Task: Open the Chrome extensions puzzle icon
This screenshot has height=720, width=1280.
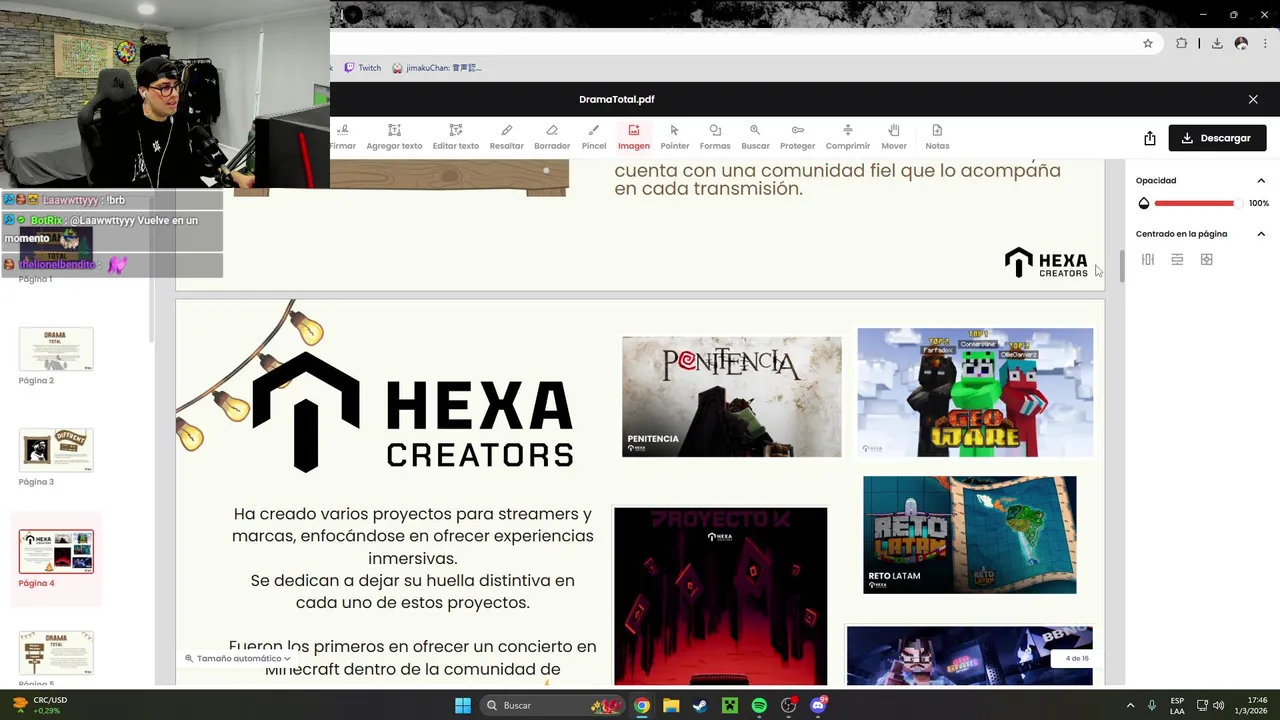Action: point(1181,43)
